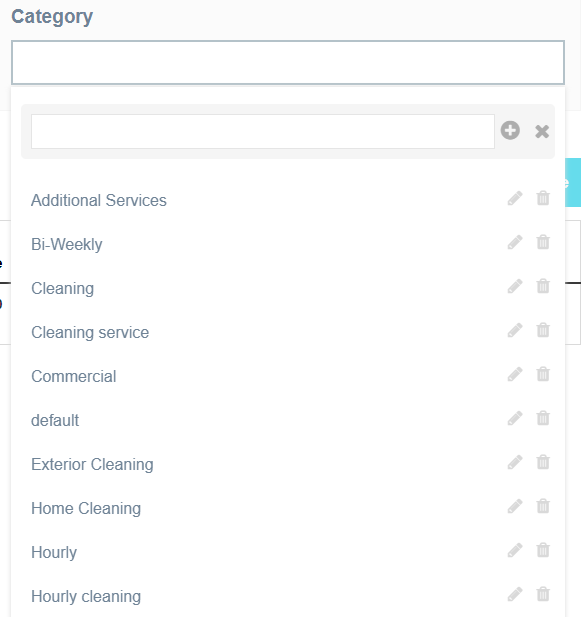Screen dimensions: 585x617
Task: Click the X icon beside the add field
Action: tap(542, 131)
